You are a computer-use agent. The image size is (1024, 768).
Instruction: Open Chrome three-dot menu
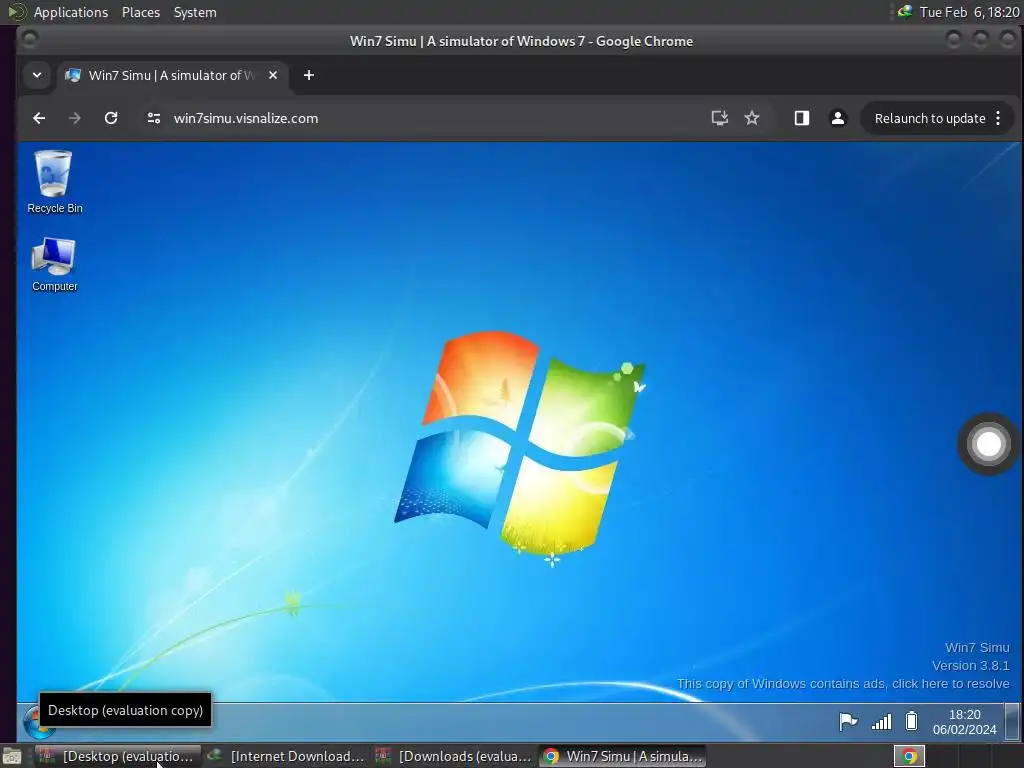pyautogui.click(x=998, y=118)
